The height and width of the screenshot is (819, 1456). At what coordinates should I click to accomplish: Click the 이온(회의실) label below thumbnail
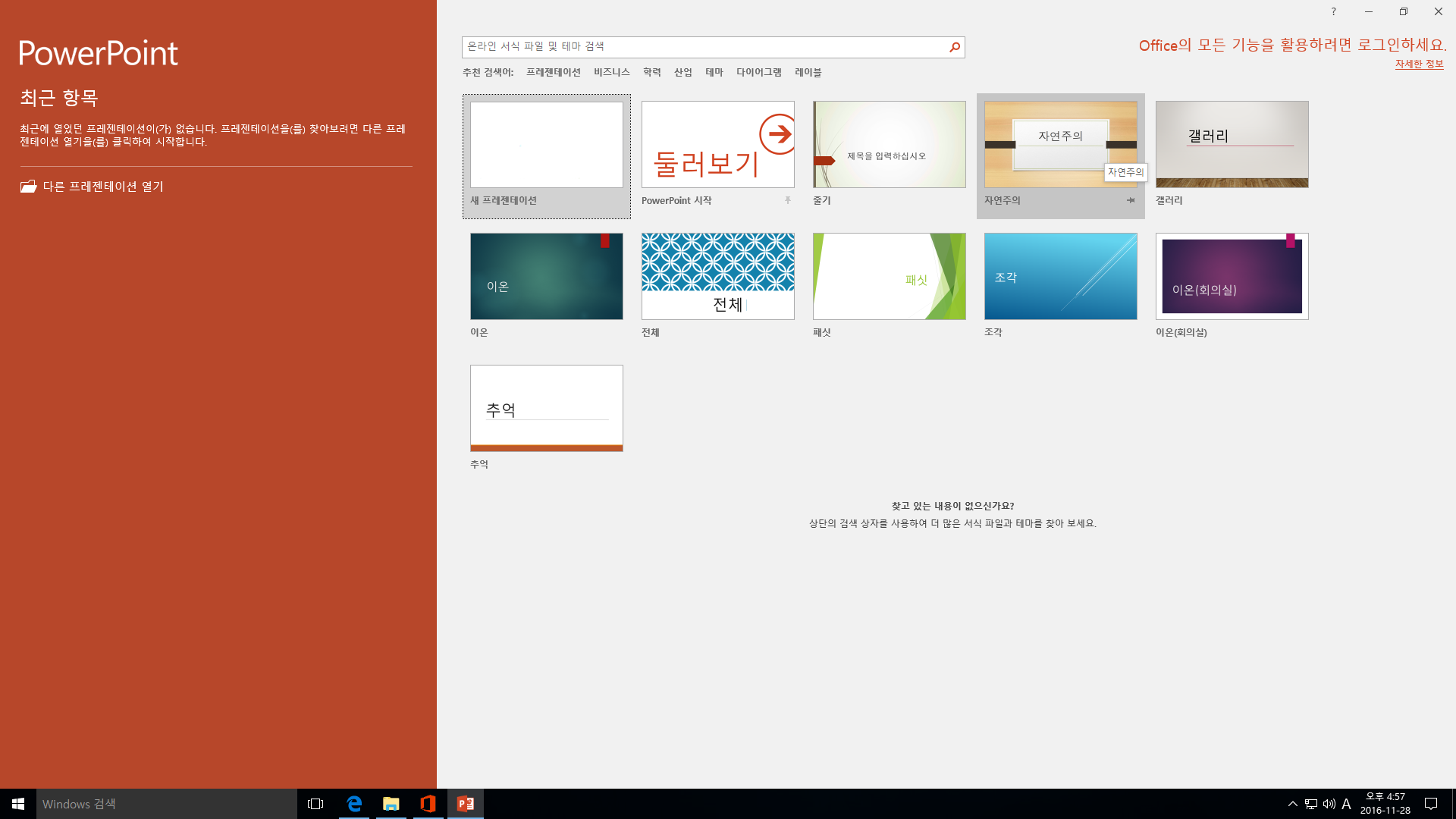pos(1181,333)
